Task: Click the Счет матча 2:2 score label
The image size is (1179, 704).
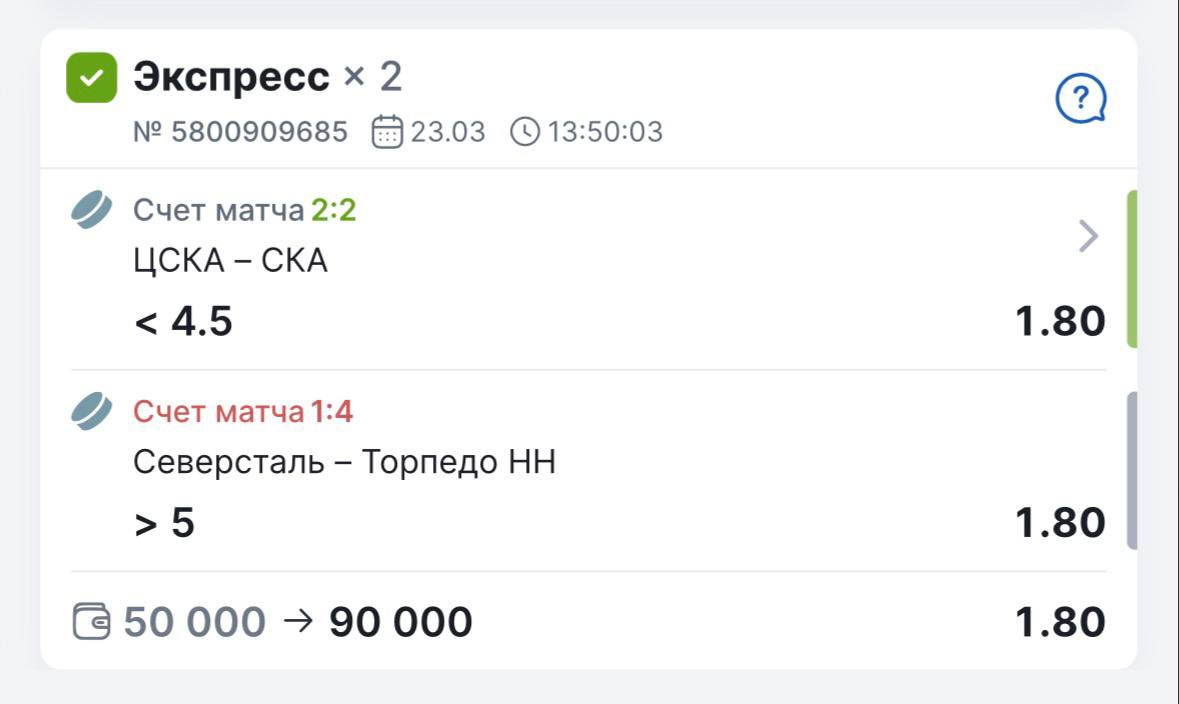Action: (x=245, y=211)
